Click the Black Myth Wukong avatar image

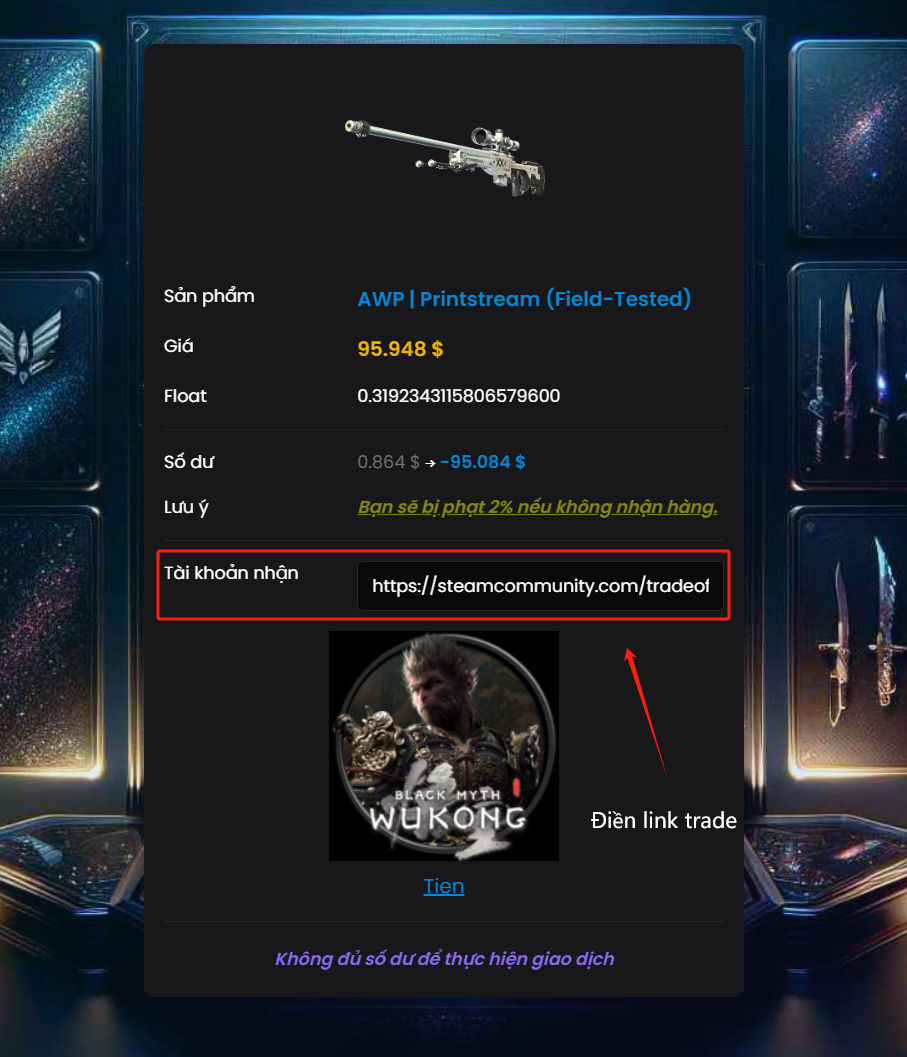444,746
